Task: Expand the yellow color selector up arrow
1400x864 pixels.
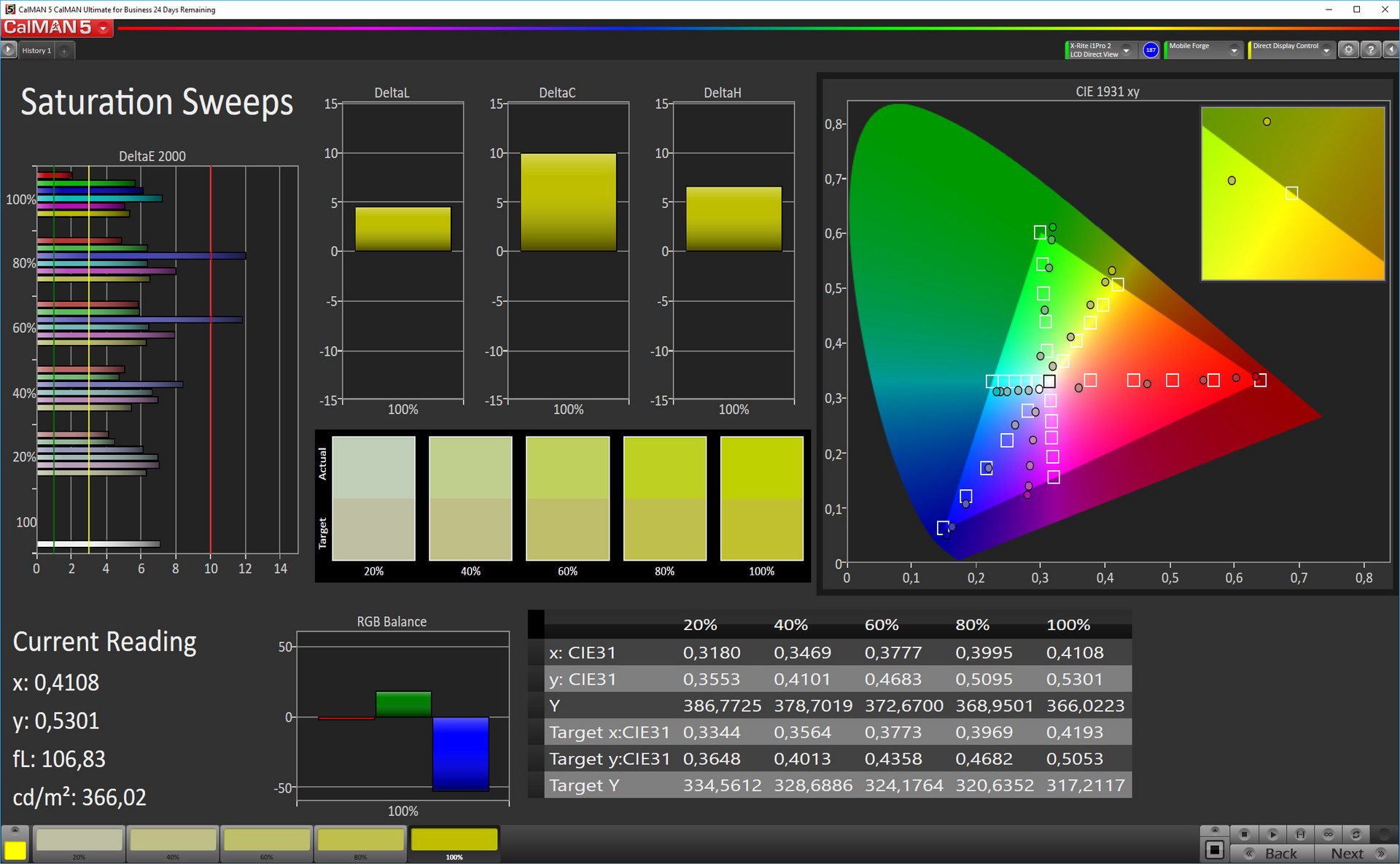Action: point(15,830)
